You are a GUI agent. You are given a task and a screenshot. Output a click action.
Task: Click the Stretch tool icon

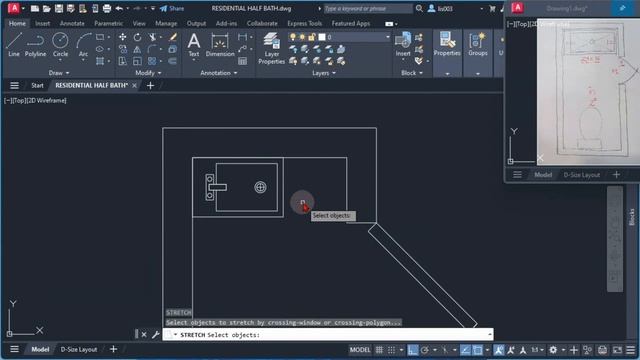tap(122, 61)
